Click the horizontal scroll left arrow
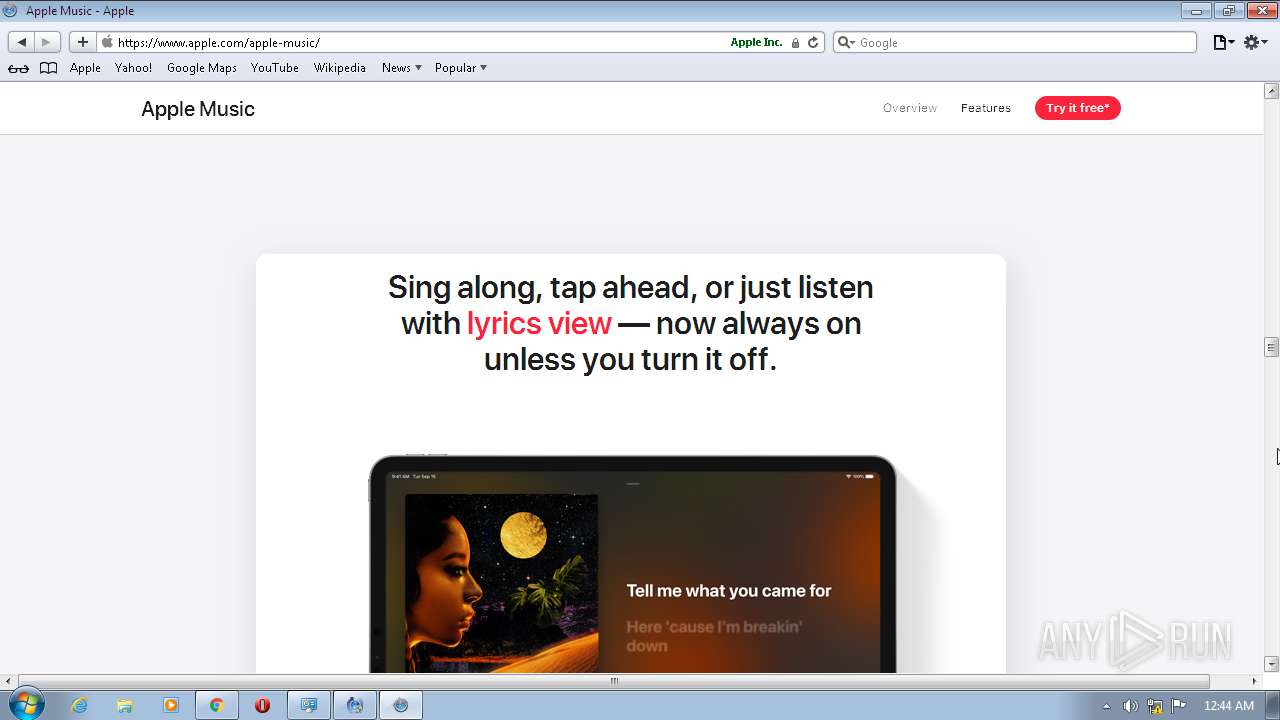The image size is (1280, 720). point(8,681)
